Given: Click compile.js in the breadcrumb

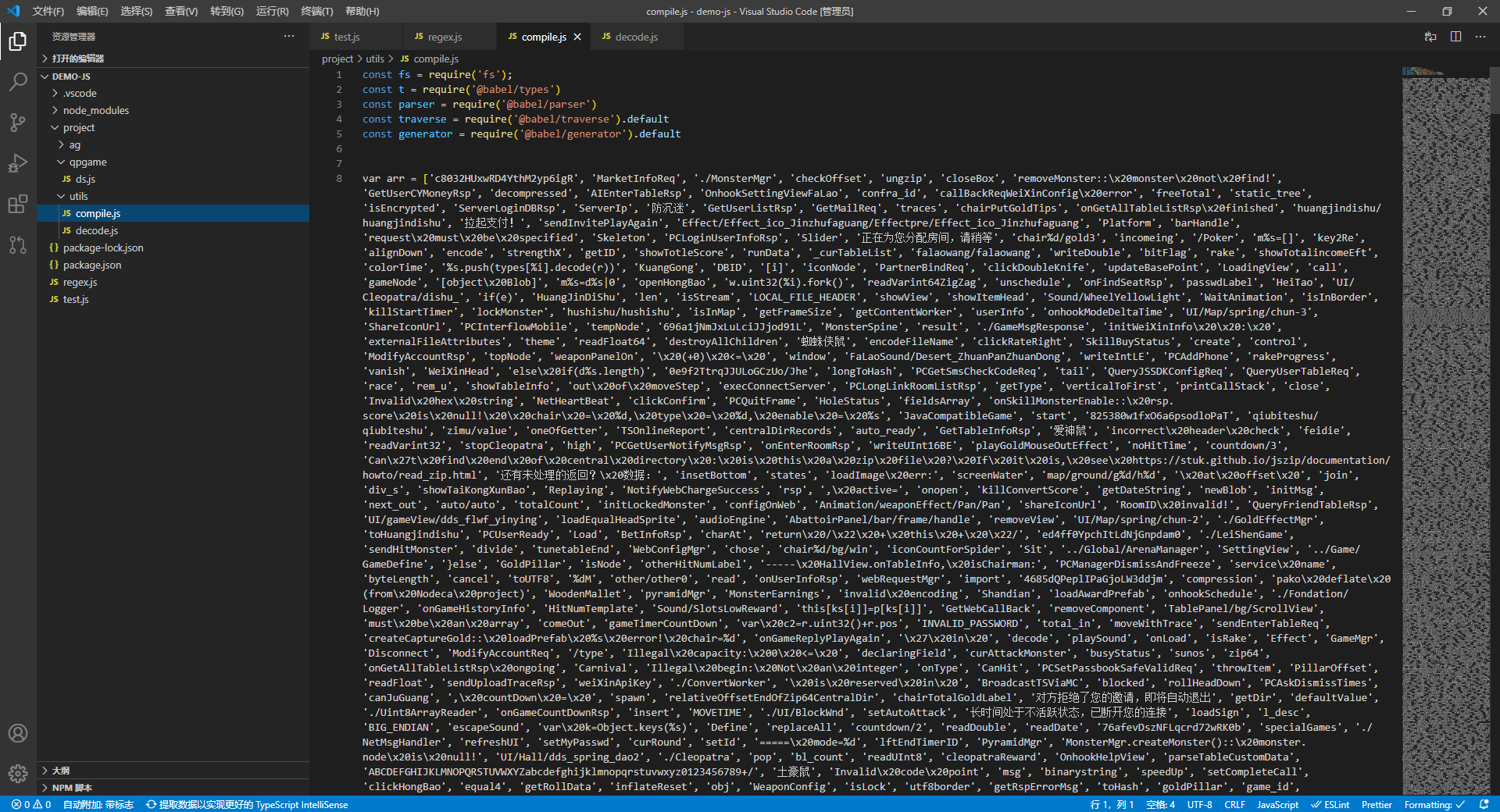Looking at the screenshot, I should tap(429, 59).
